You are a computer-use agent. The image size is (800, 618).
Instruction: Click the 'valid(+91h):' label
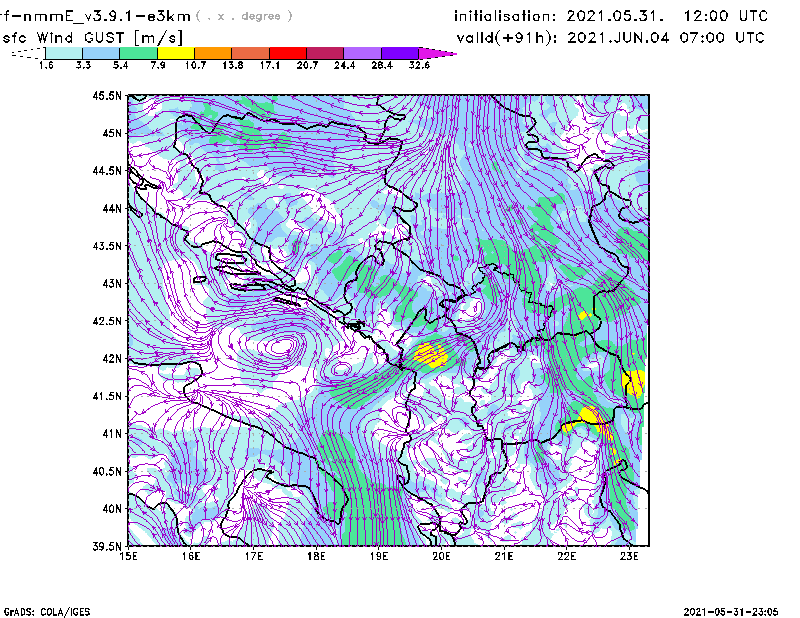tap(507, 38)
